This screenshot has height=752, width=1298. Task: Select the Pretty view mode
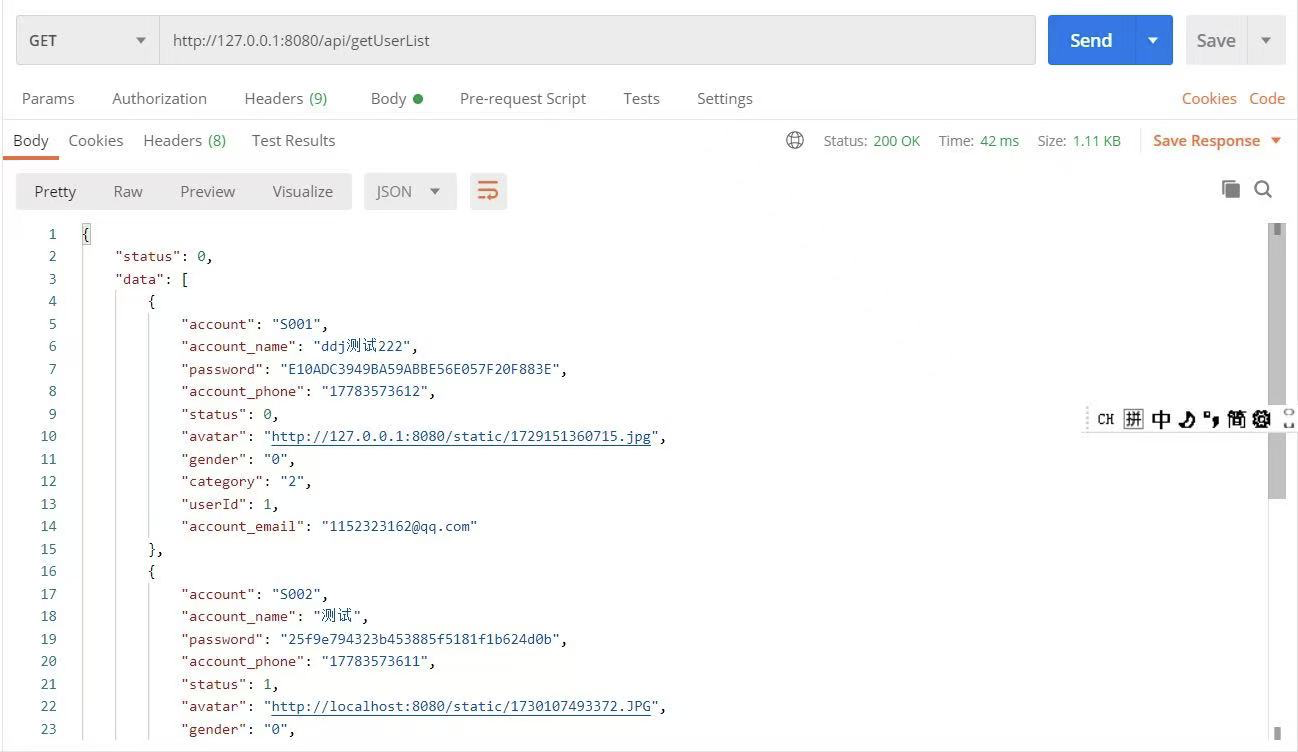pyautogui.click(x=55, y=191)
